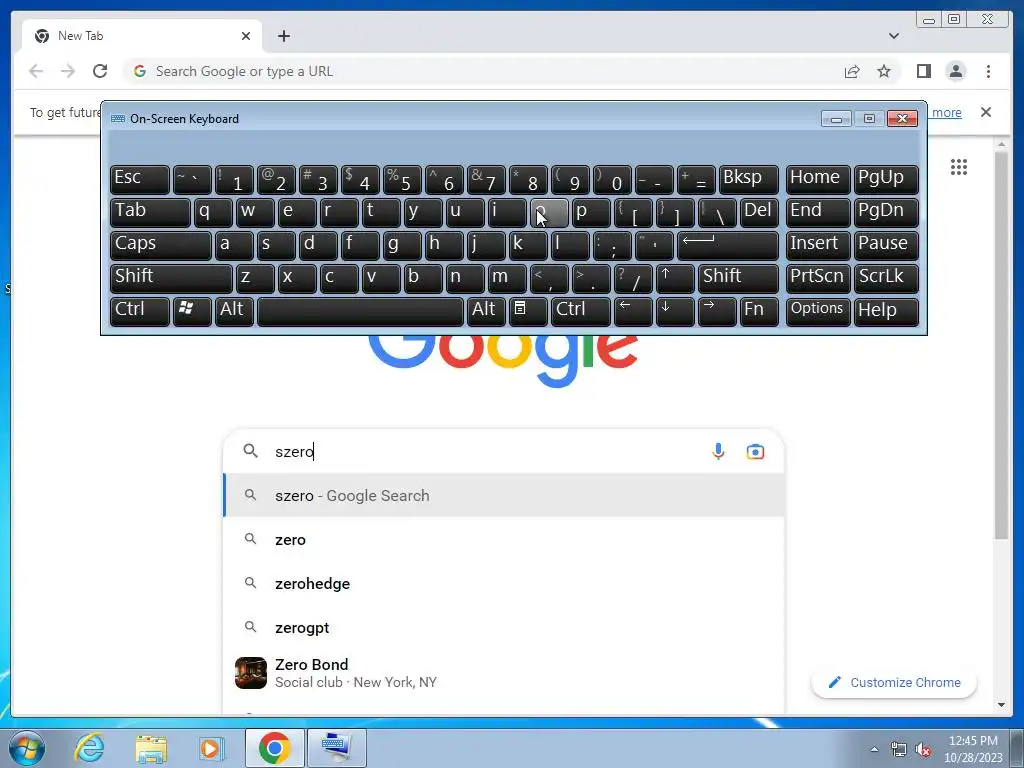
Task: Click the context menu key on keyboard
Action: 528,310
